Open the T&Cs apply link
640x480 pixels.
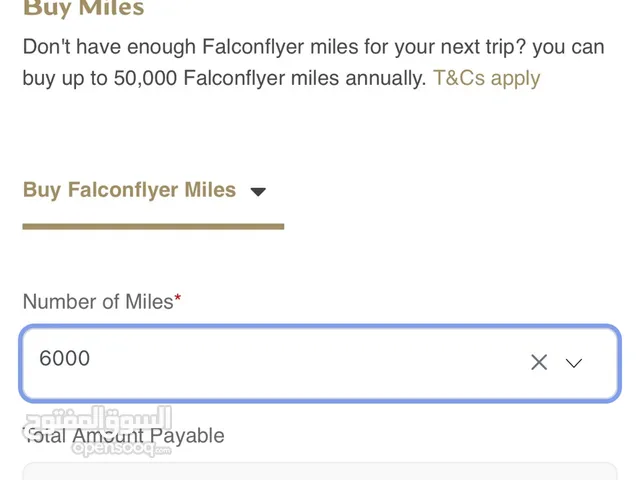coord(487,78)
